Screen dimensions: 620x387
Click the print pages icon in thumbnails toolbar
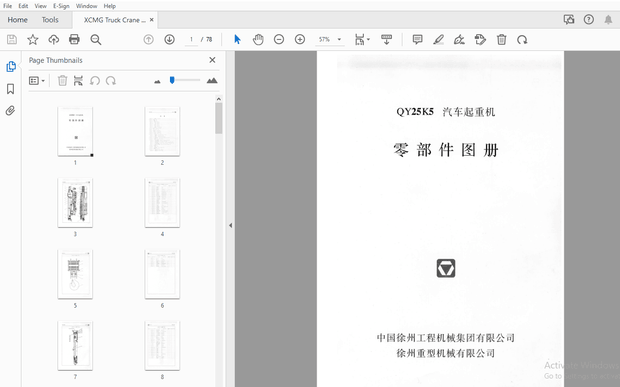pyautogui.click(x=78, y=81)
